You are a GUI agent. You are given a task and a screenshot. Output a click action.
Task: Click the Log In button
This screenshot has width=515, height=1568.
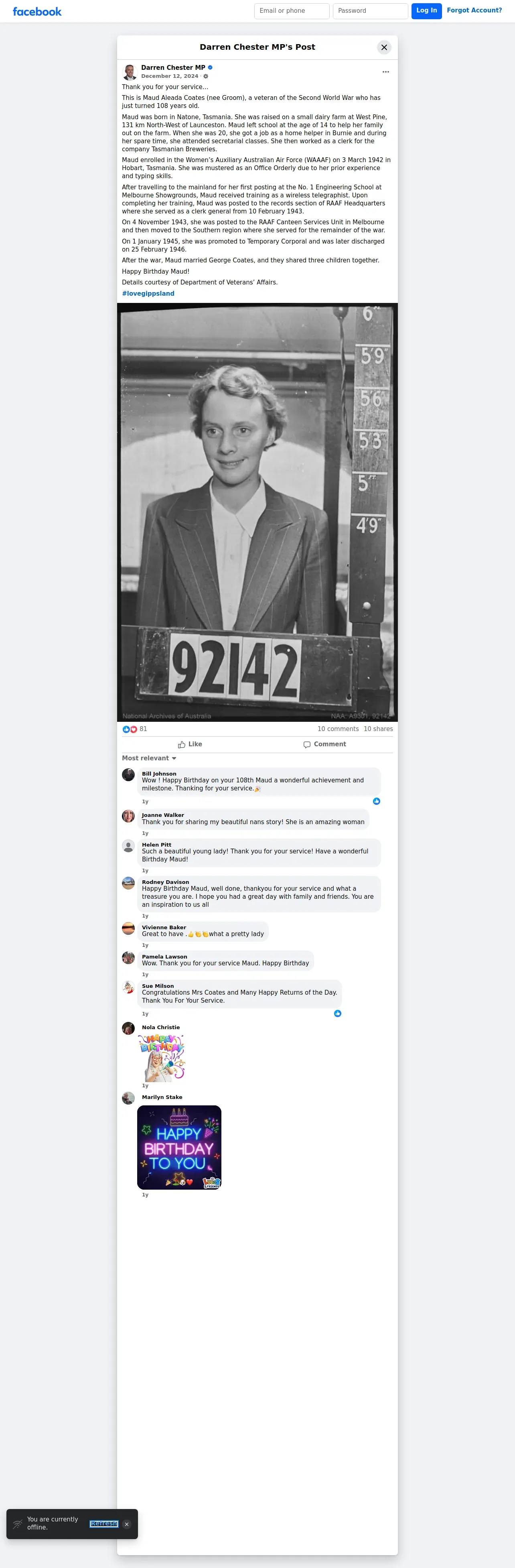click(x=426, y=11)
